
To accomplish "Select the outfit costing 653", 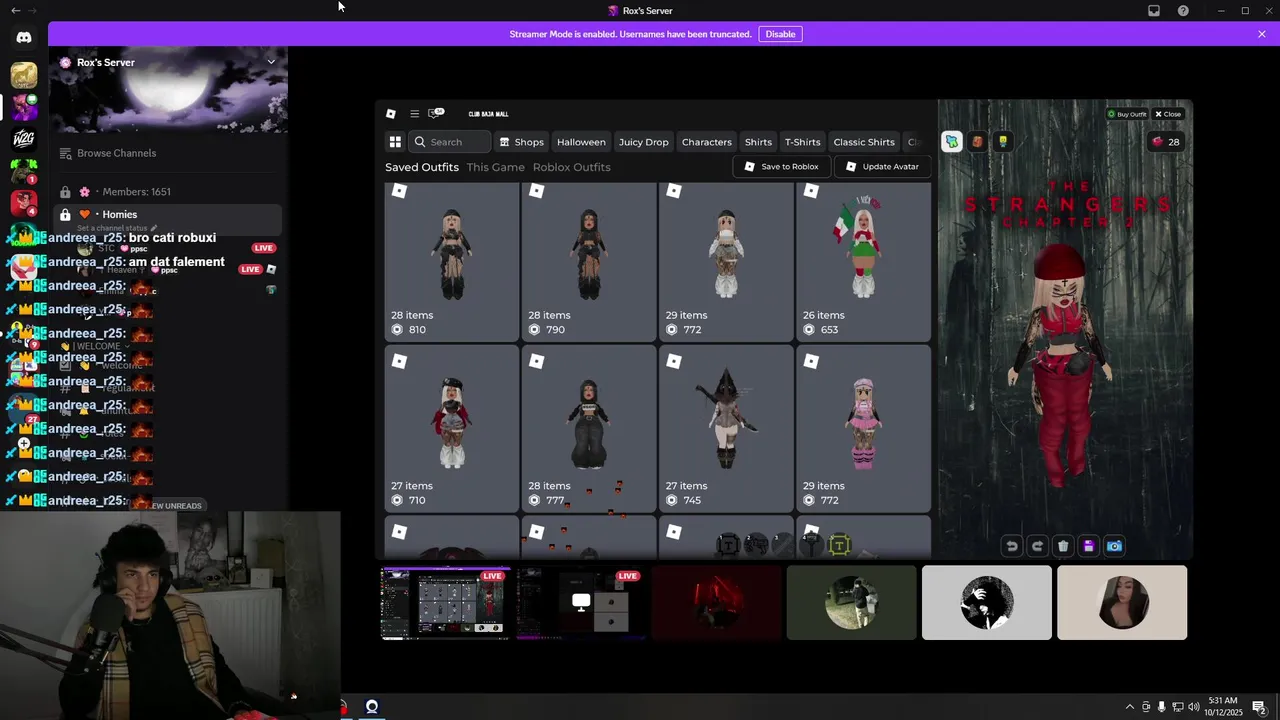I will (863, 261).
